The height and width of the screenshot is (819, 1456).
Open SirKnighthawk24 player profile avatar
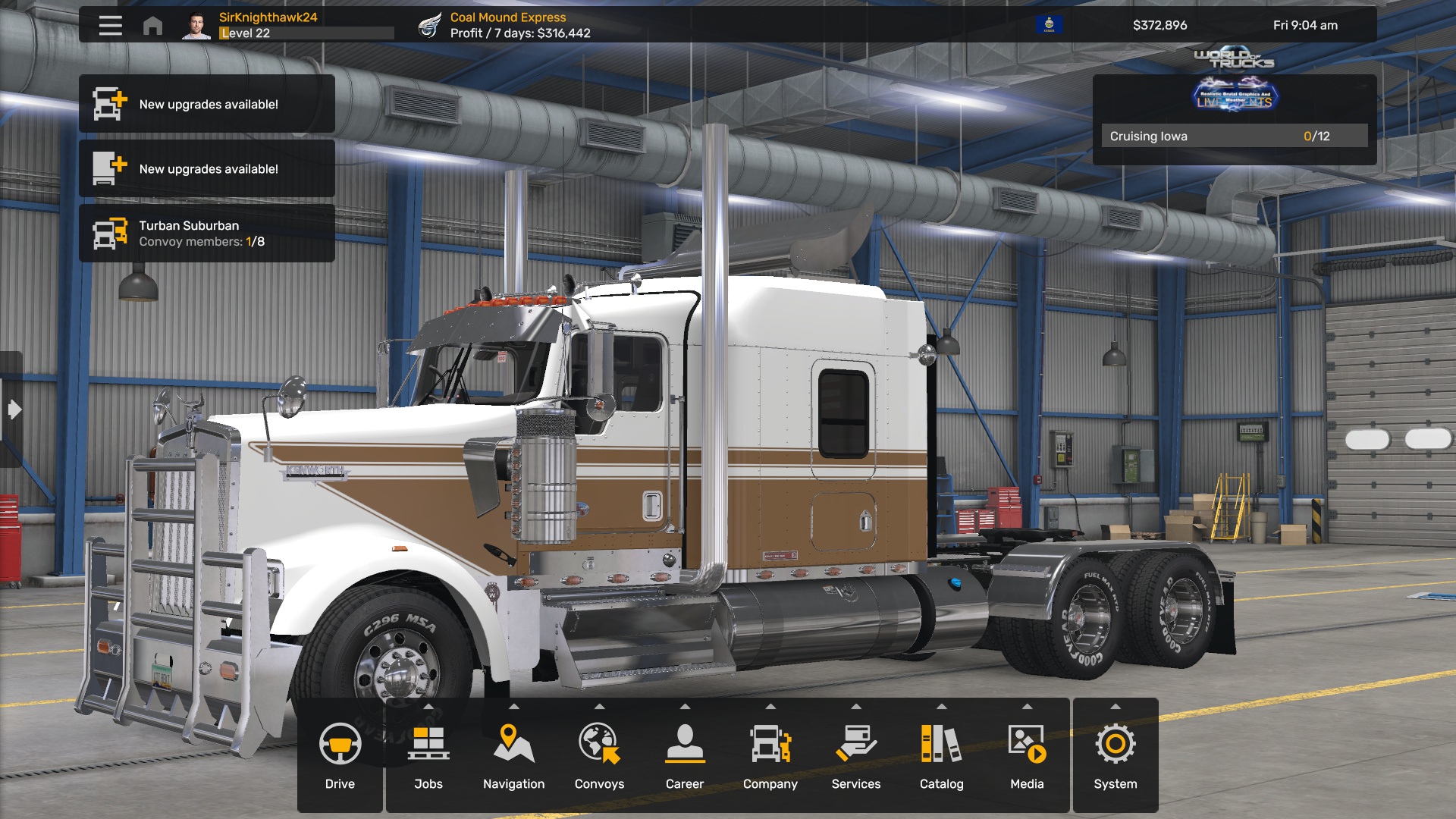(196, 26)
